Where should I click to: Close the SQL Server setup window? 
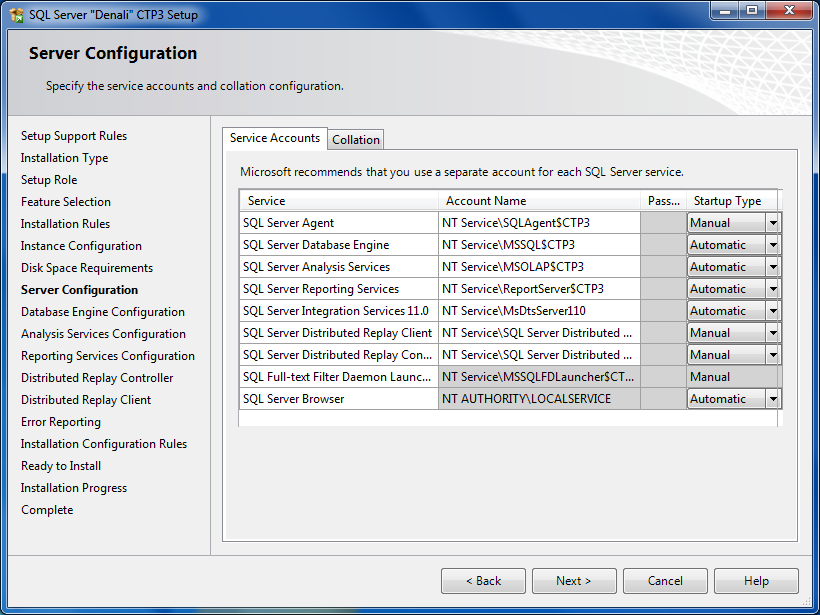tap(789, 11)
